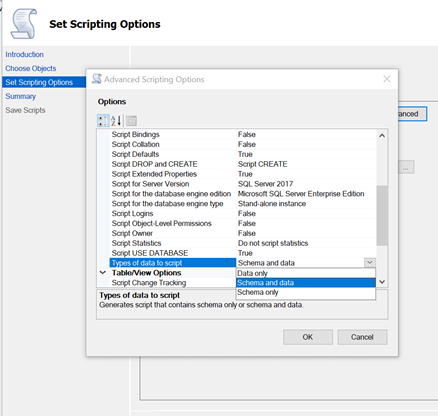Click 'Do not script statistics' value
Image resolution: width=438 pixels, height=416 pixels.
[x=273, y=243]
